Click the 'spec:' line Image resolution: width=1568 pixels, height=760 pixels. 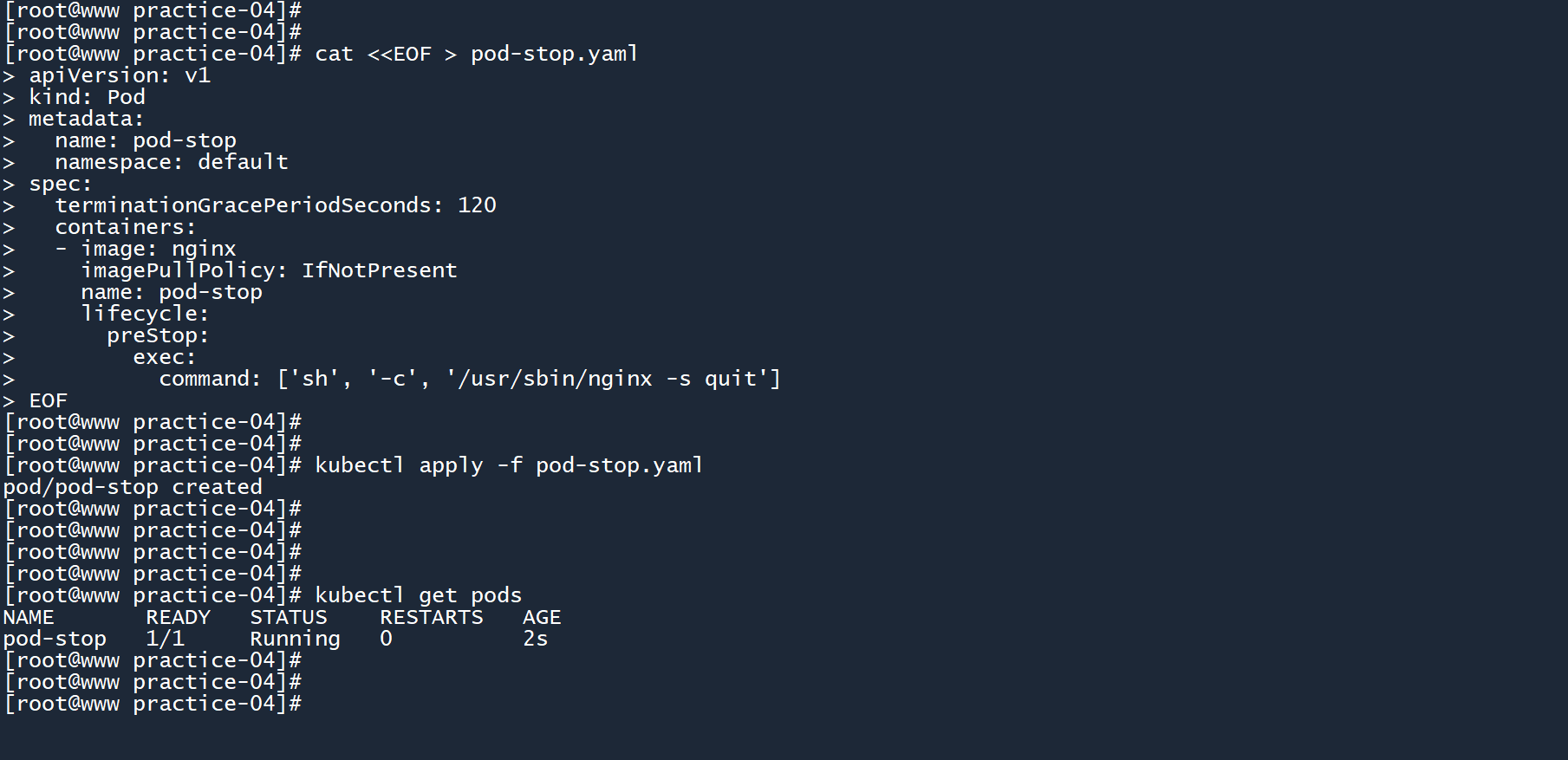(60, 184)
